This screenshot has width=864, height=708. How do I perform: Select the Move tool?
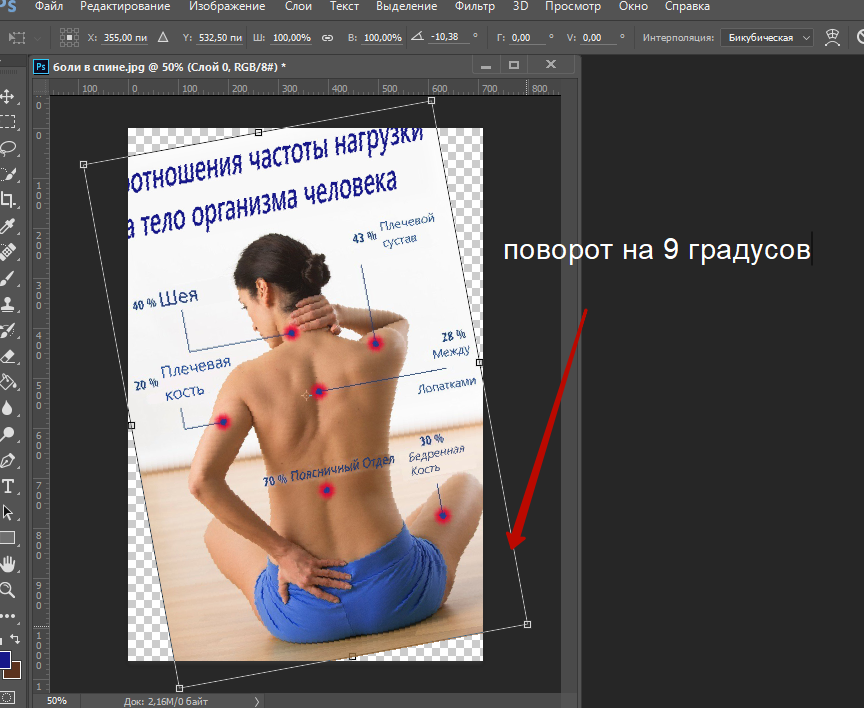point(8,97)
